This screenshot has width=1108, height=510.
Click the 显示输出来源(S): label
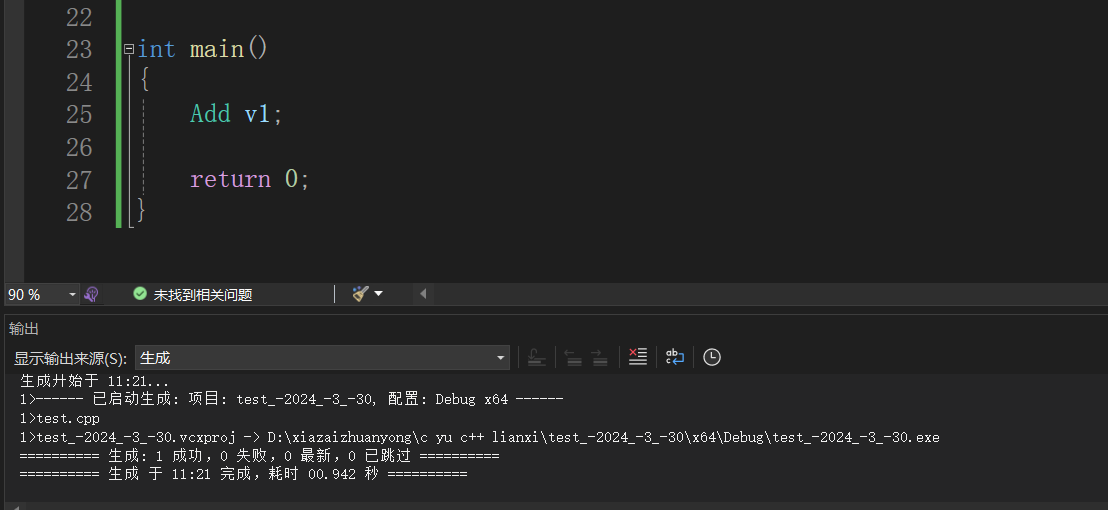pos(71,358)
